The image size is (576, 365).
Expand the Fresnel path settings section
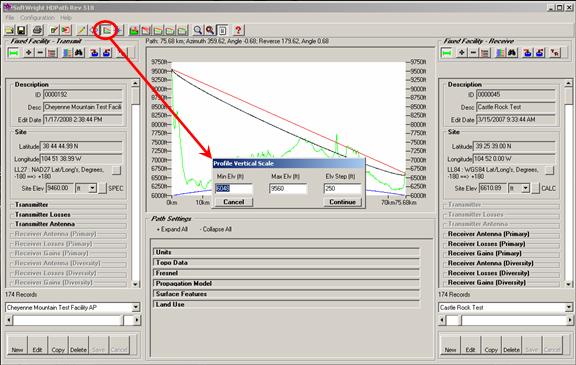[x=286, y=273]
